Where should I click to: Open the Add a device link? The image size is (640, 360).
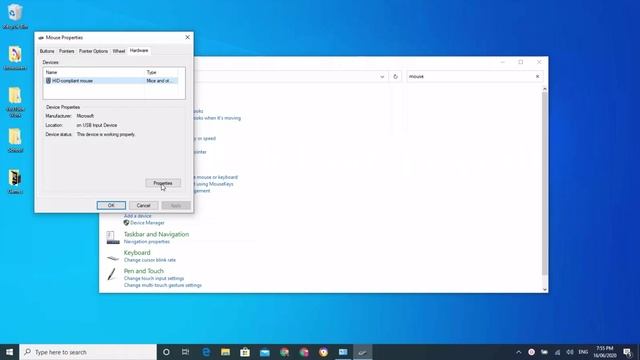(x=138, y=216)
